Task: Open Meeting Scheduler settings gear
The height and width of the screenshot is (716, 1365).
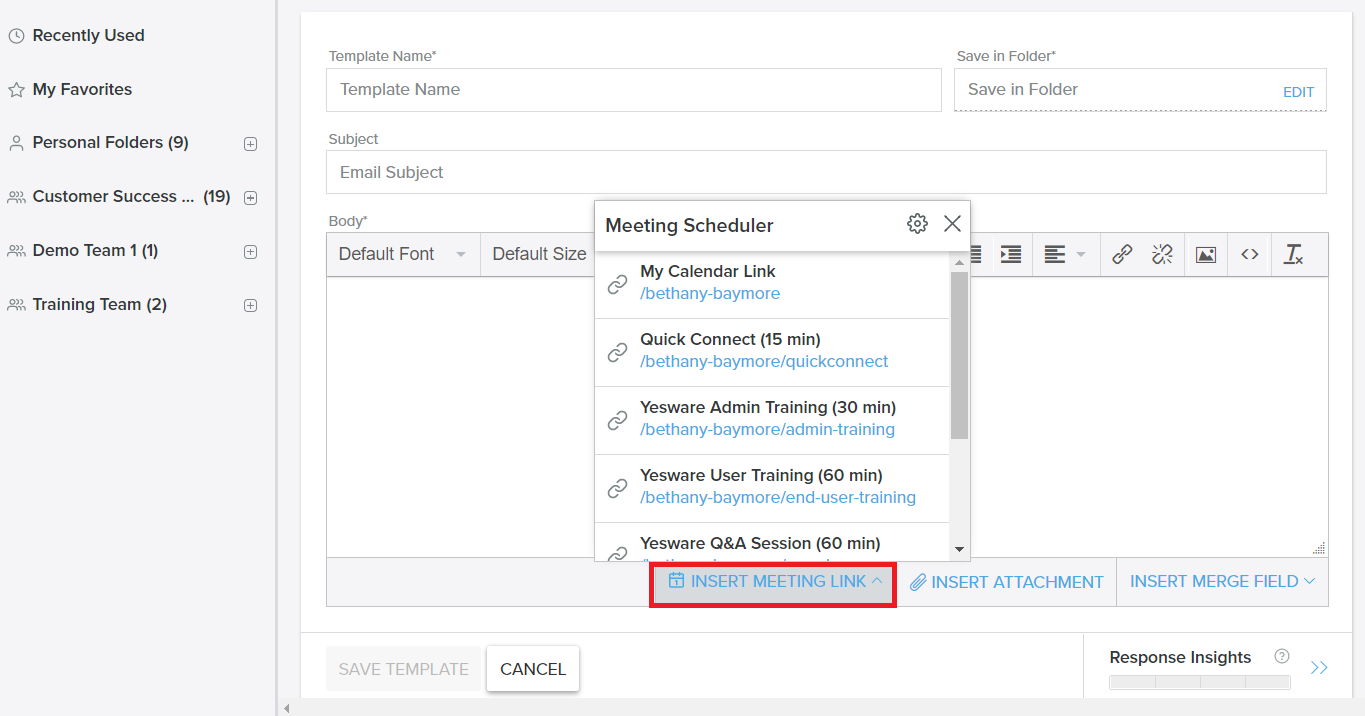Action: 917,224
